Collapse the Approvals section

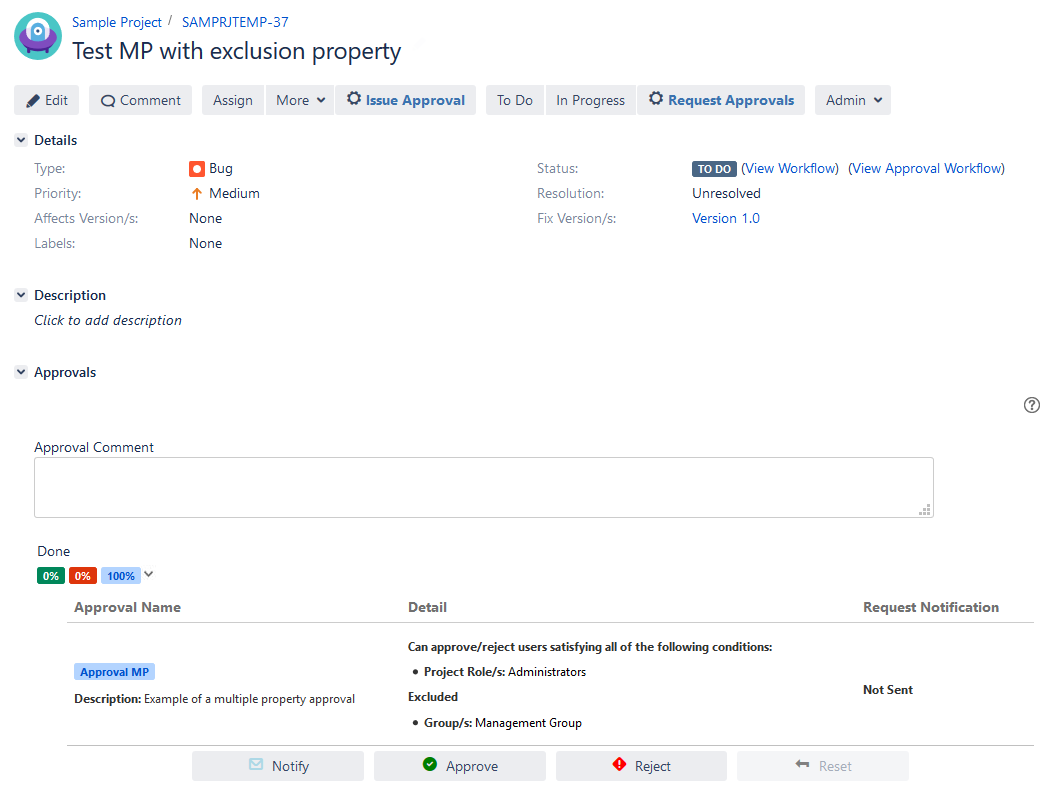[21, 373]
